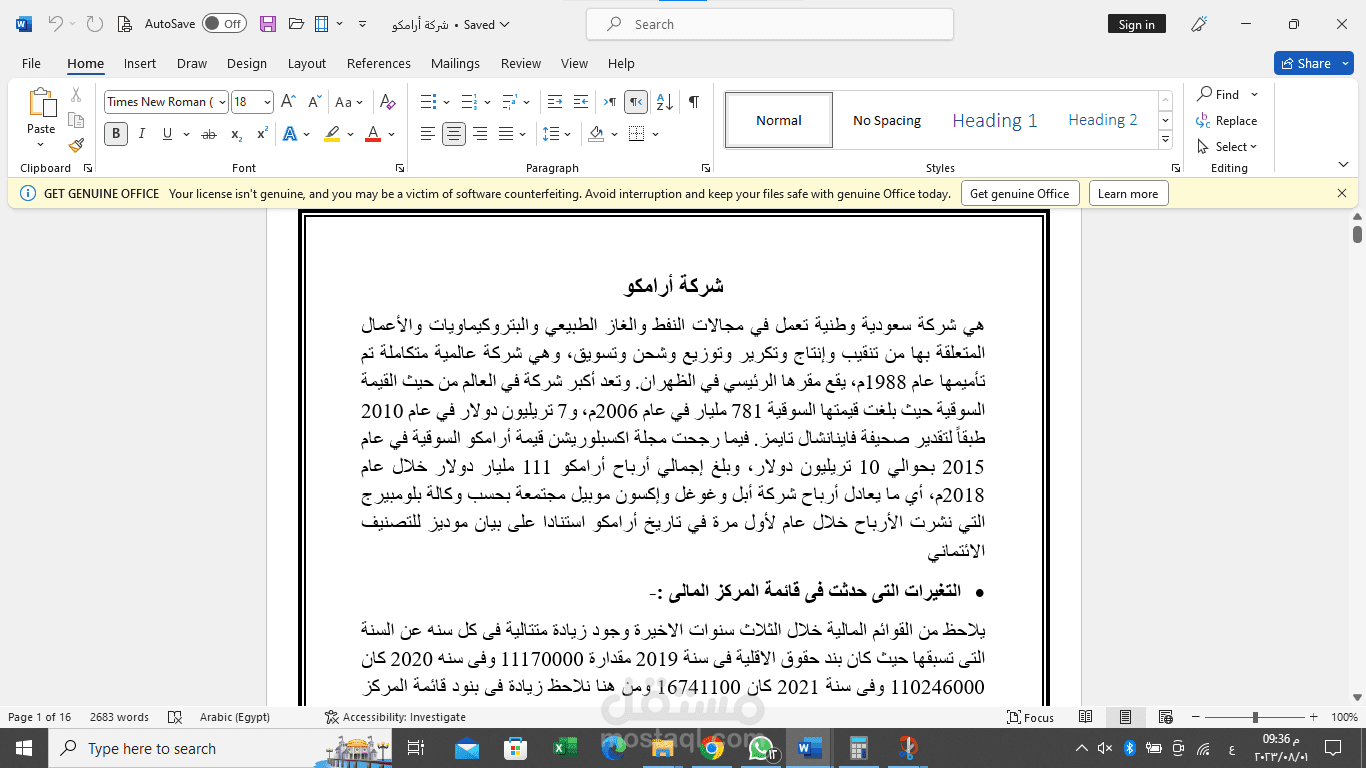
Task: Click the yellow text highlight color button
Action: pos(332,134)
